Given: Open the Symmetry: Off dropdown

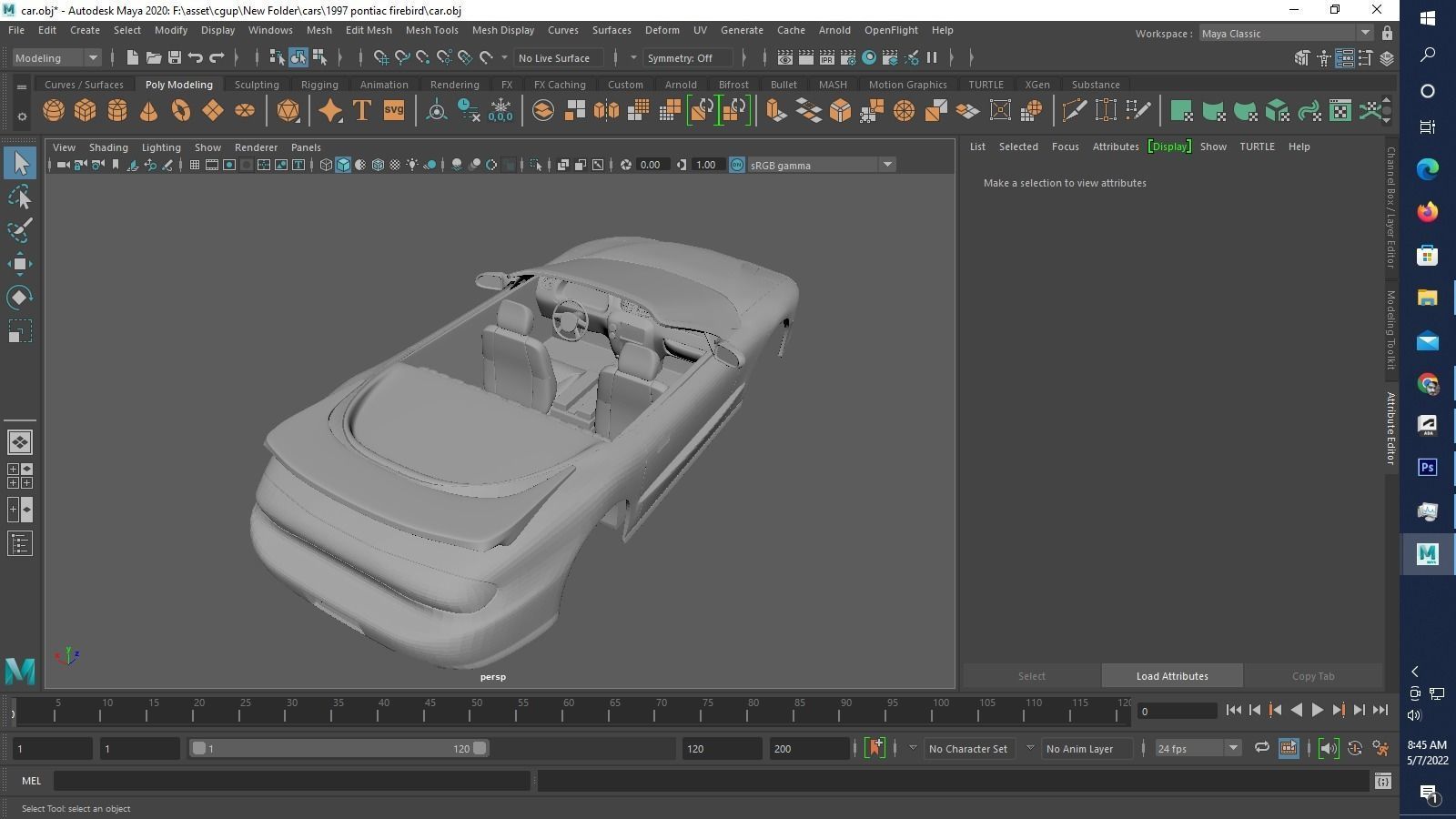Looking at the screenshot, I should pyautogui.click(x=687, y=58).
